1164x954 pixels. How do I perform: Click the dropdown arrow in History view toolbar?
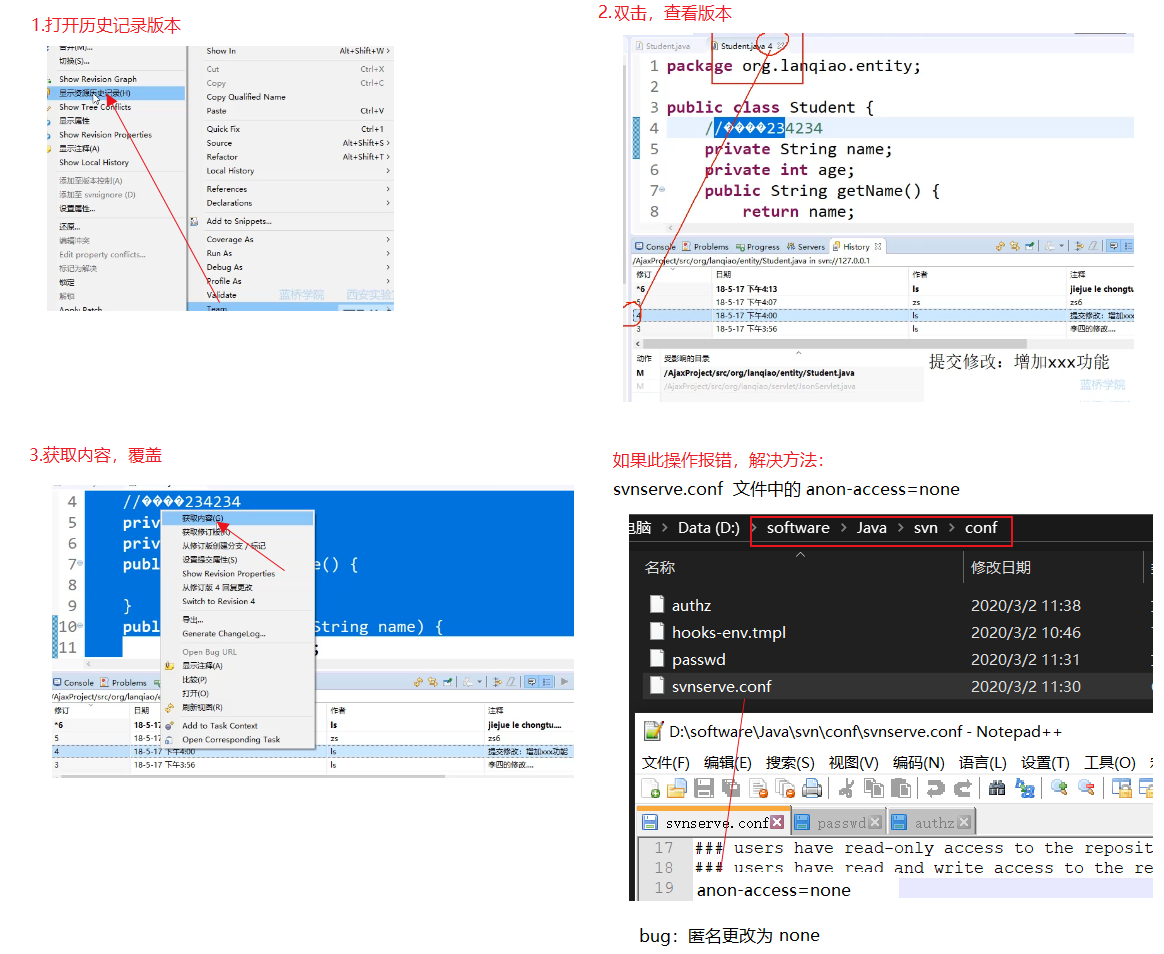click(1060, 246)
